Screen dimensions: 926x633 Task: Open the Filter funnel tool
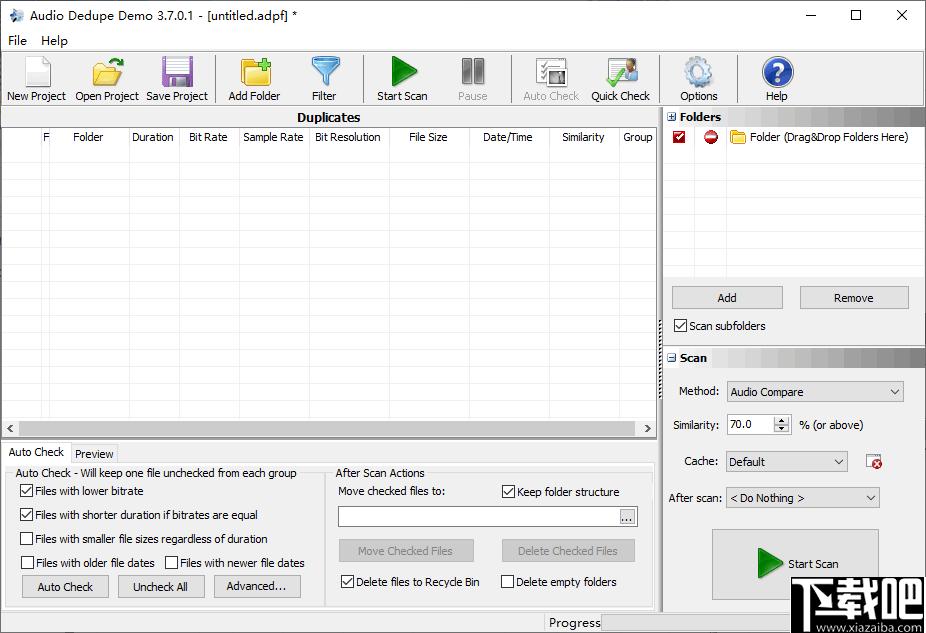pyautogui.click(x=325, y=71)
